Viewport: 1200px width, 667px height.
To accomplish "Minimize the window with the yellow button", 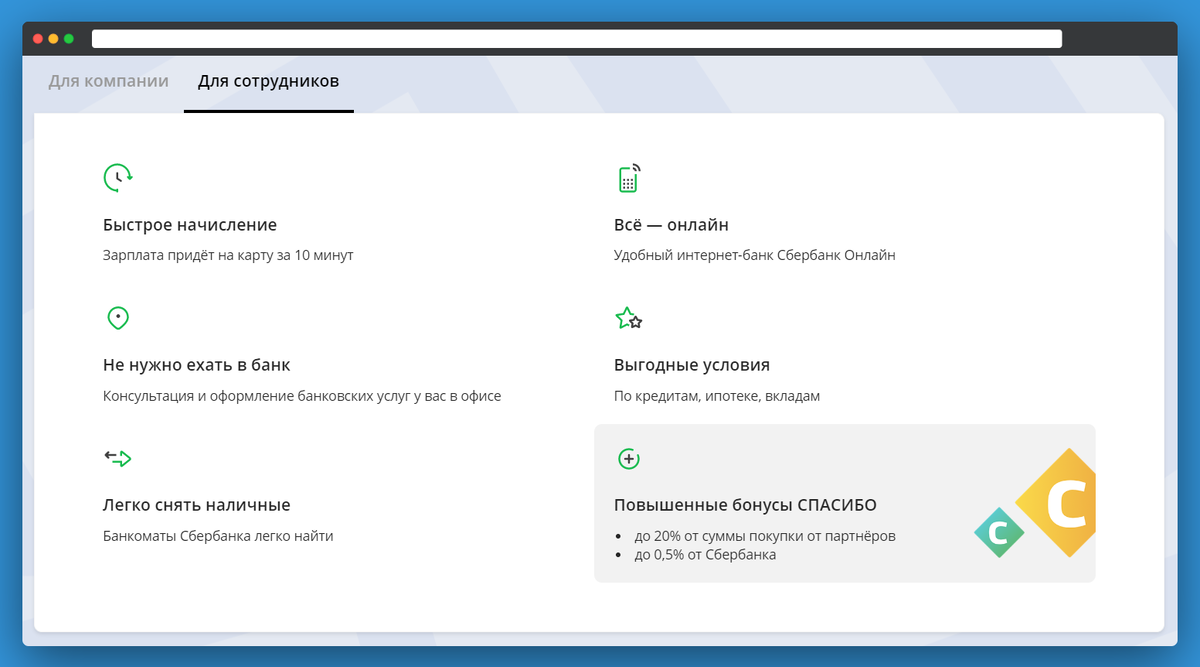I will tap(54, 39).
